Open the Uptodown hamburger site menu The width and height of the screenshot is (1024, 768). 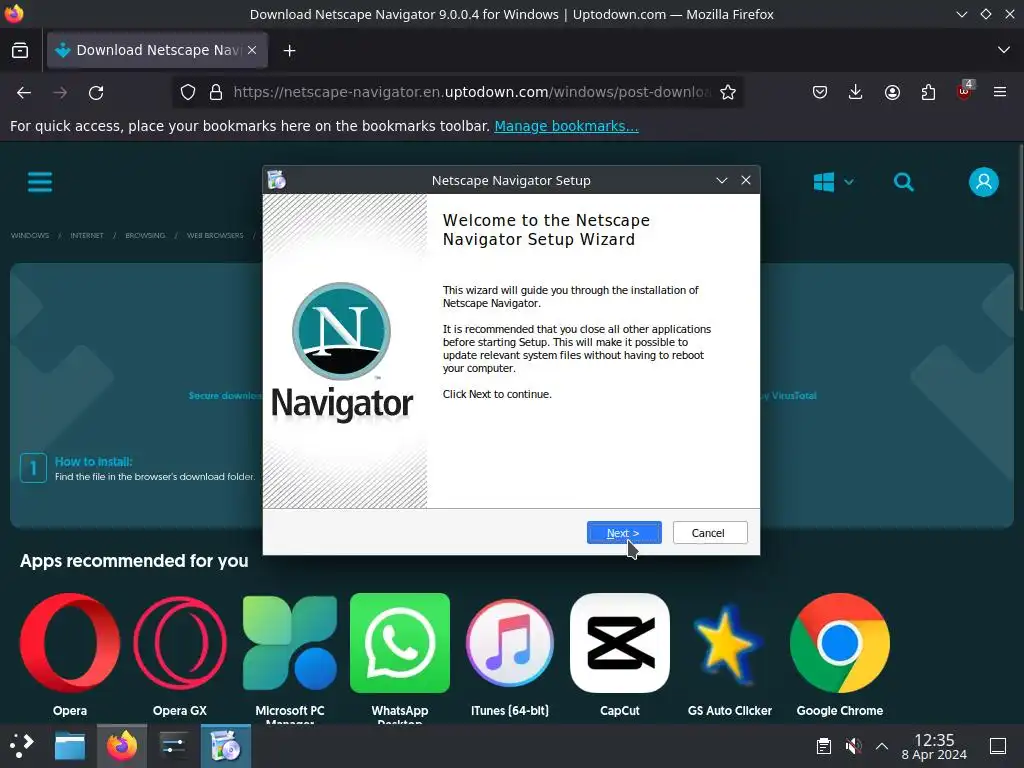point(40,182)
